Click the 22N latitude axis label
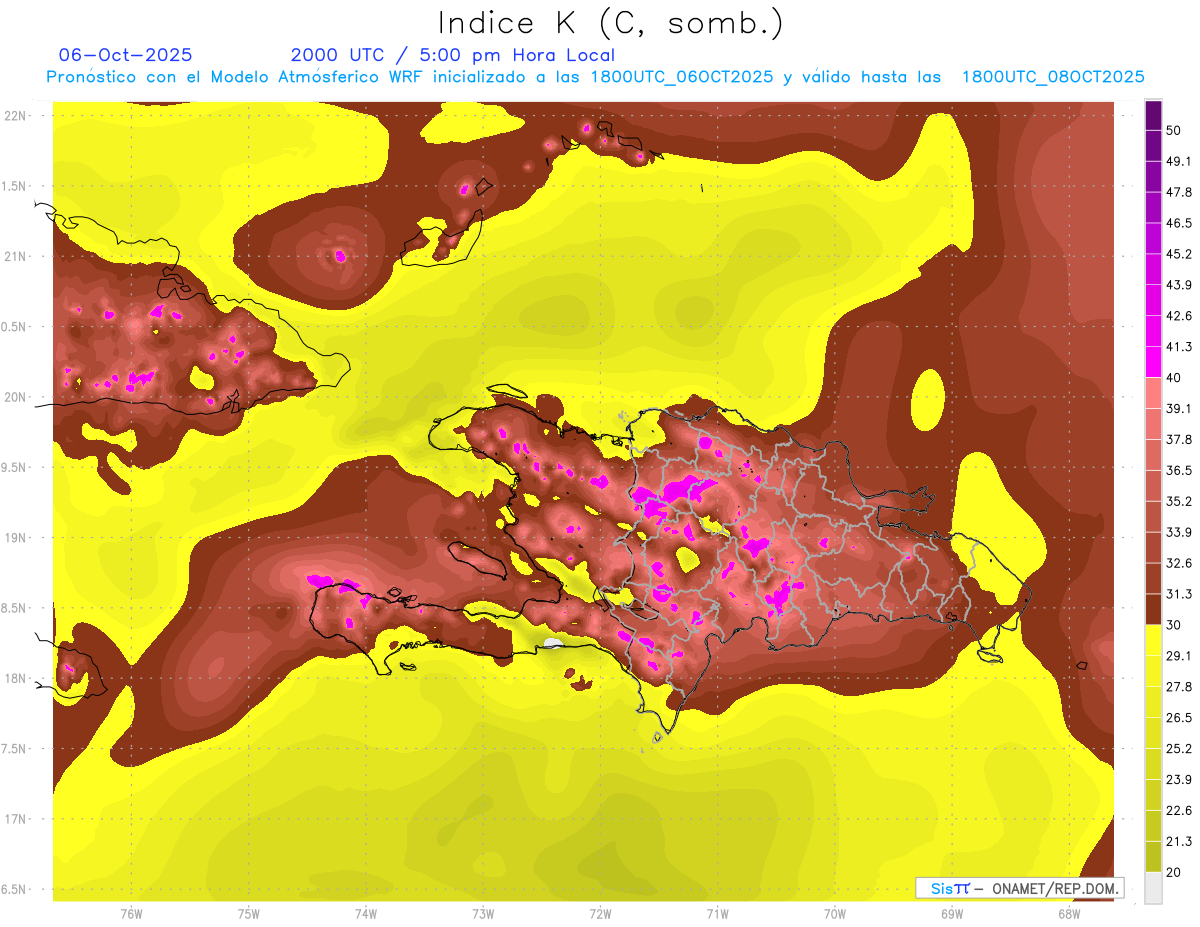This screenshot has width=1200, height=927. click(x=16, y=116)
